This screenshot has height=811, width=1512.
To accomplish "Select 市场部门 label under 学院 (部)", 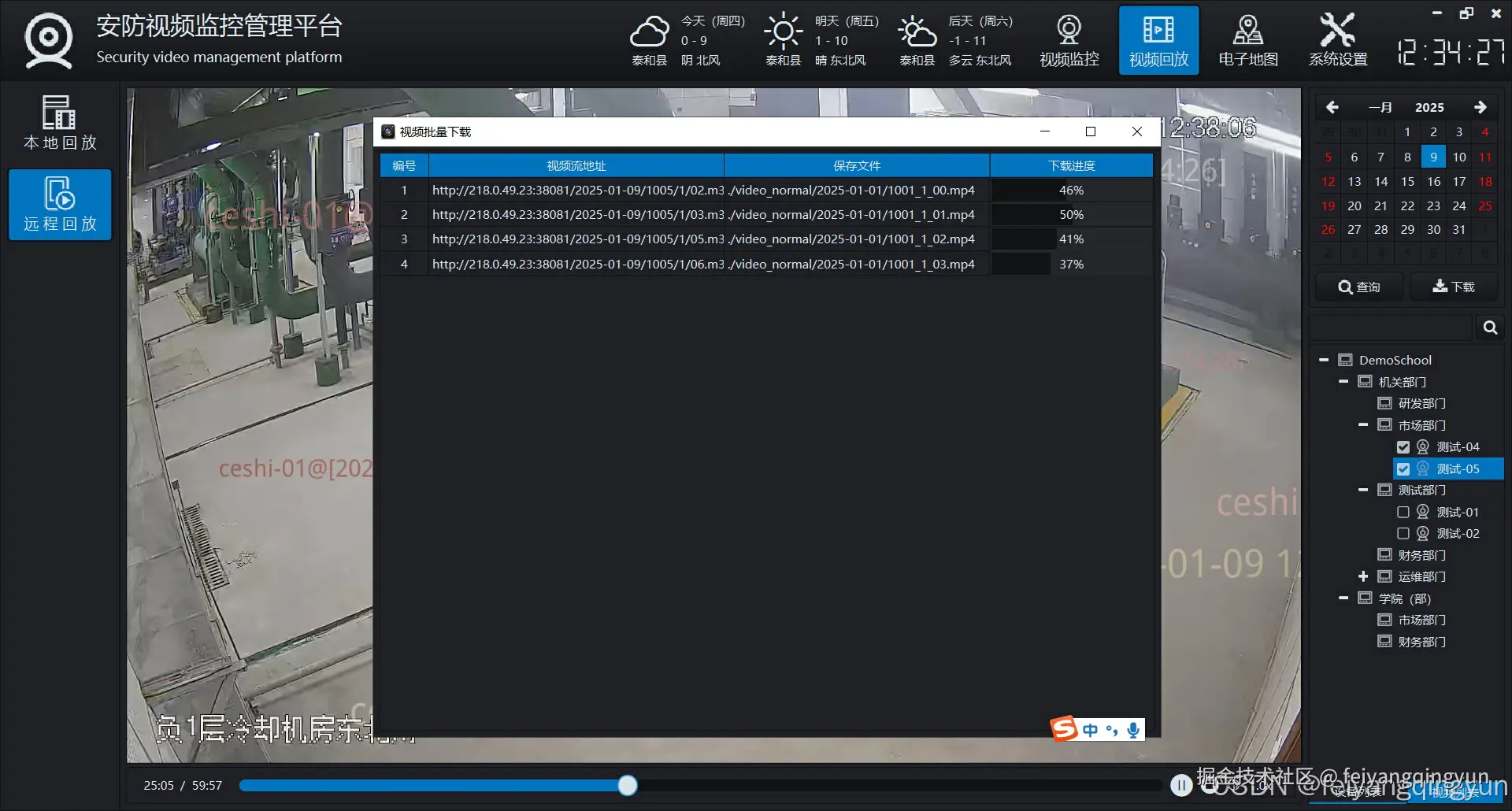I will (x=1422, y=620).
